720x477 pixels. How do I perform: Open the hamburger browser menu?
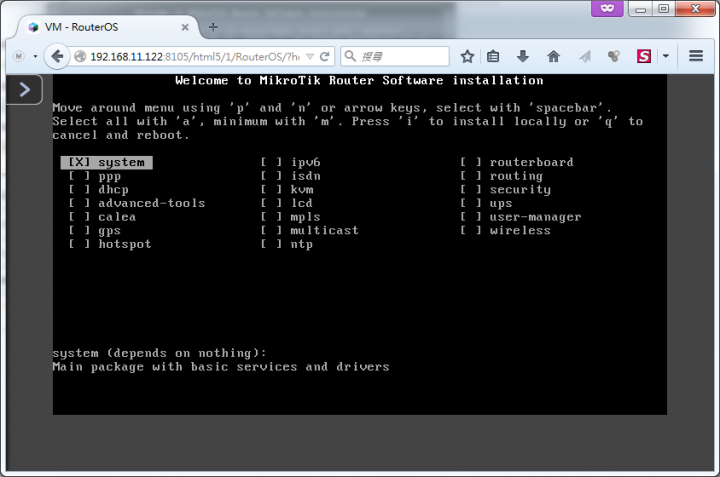pyautogui.click(x=696, y=56)
